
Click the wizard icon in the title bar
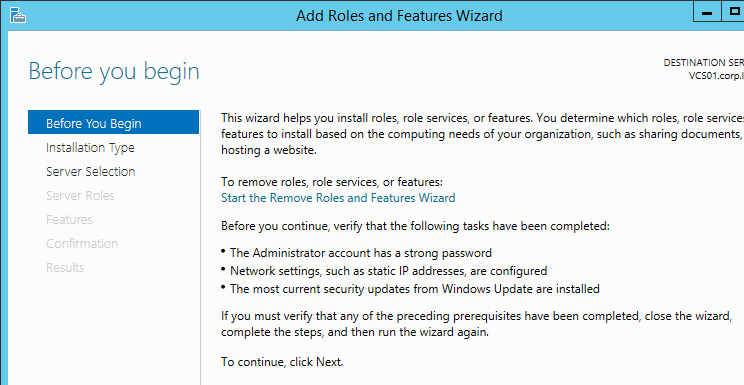pos(18,15)
